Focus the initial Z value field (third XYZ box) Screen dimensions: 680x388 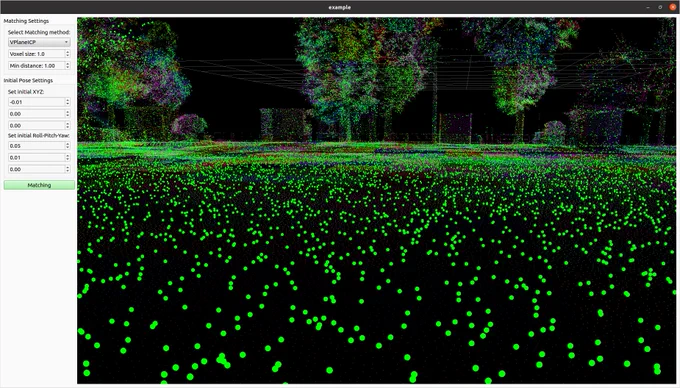(36, 125)
